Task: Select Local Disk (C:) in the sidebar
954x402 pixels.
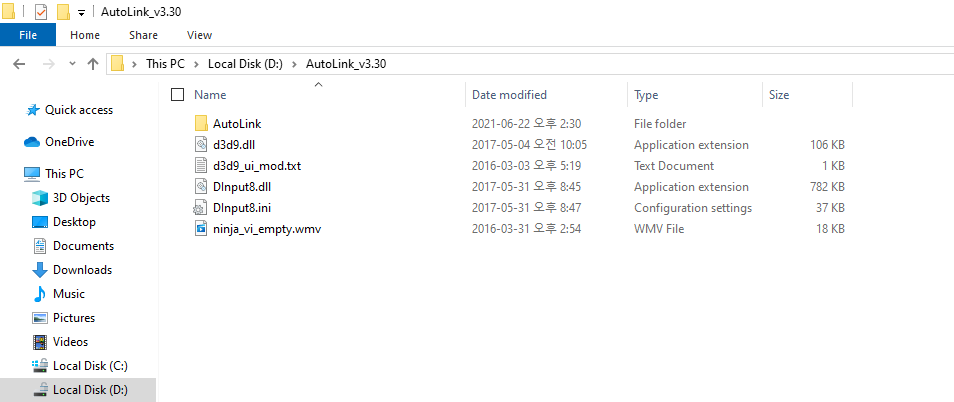Action: 90,366
